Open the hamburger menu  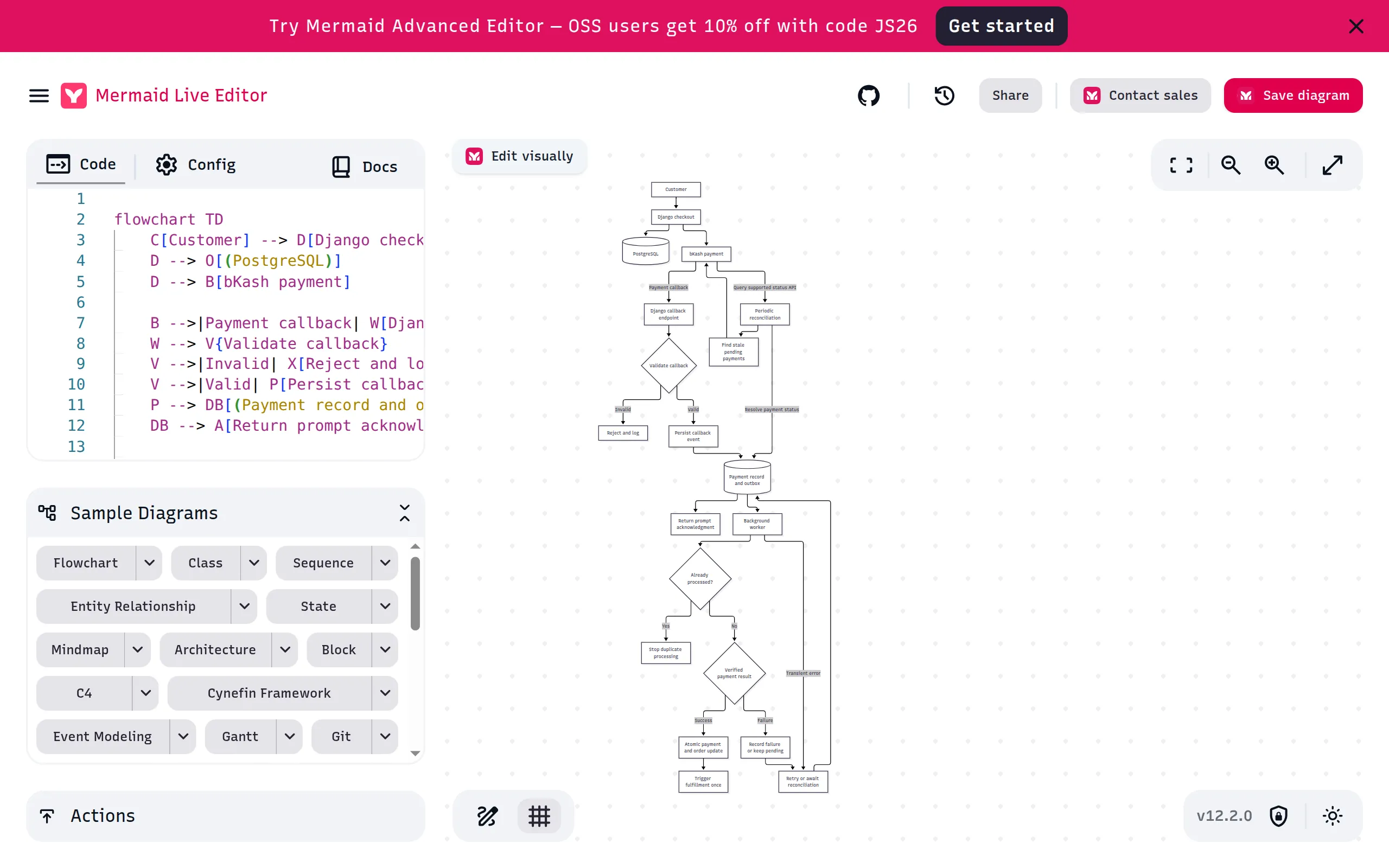click(39, 95)
